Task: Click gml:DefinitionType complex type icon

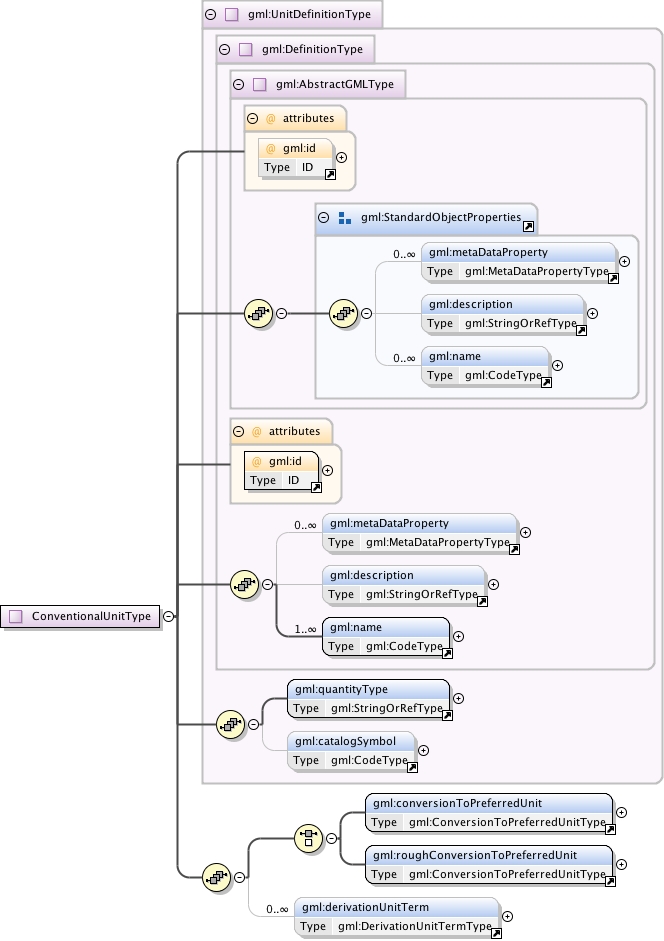Action: point(246,49)
